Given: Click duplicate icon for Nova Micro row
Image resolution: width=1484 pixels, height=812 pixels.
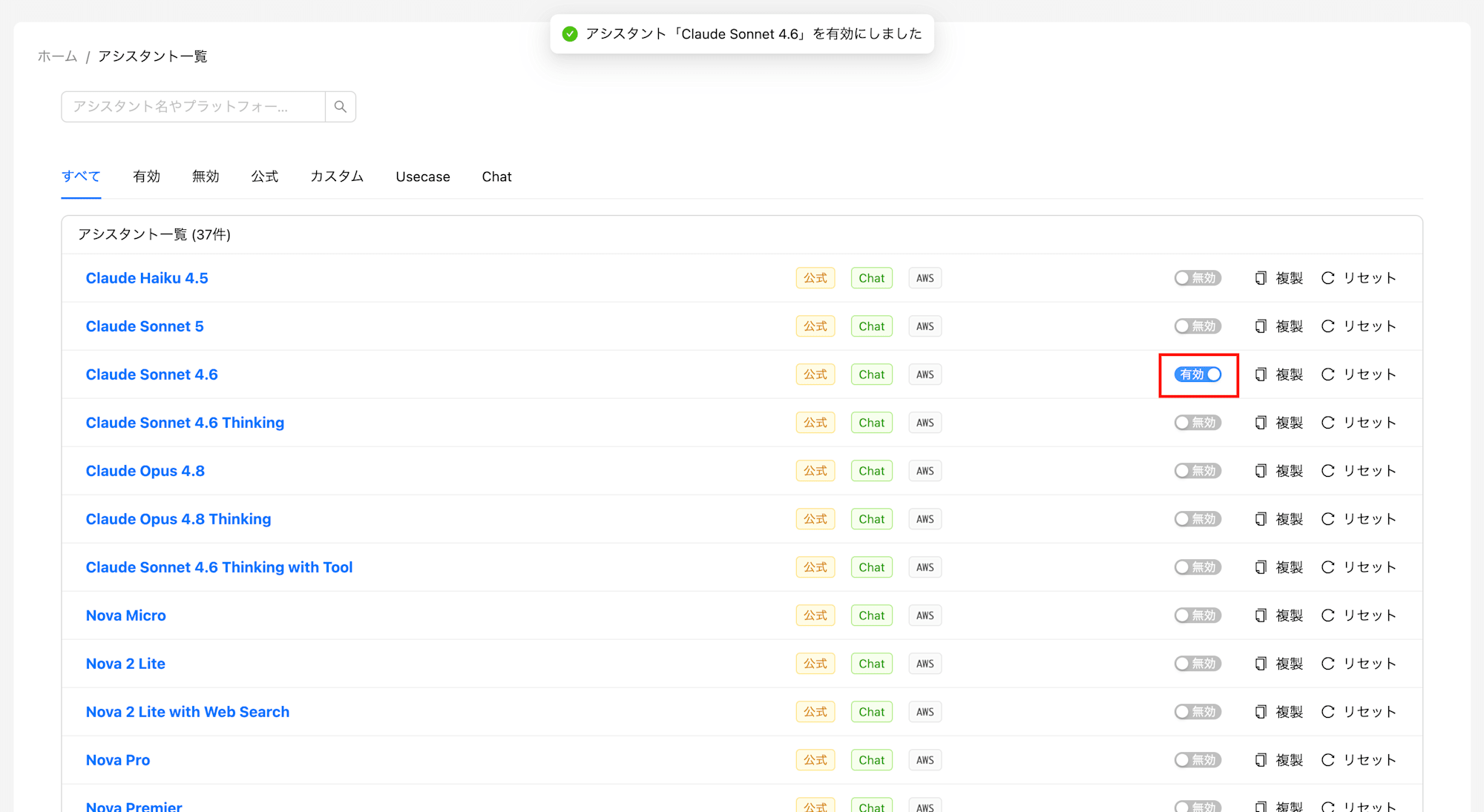Looking at the screenshot, I should click(x=1261, y=615).
